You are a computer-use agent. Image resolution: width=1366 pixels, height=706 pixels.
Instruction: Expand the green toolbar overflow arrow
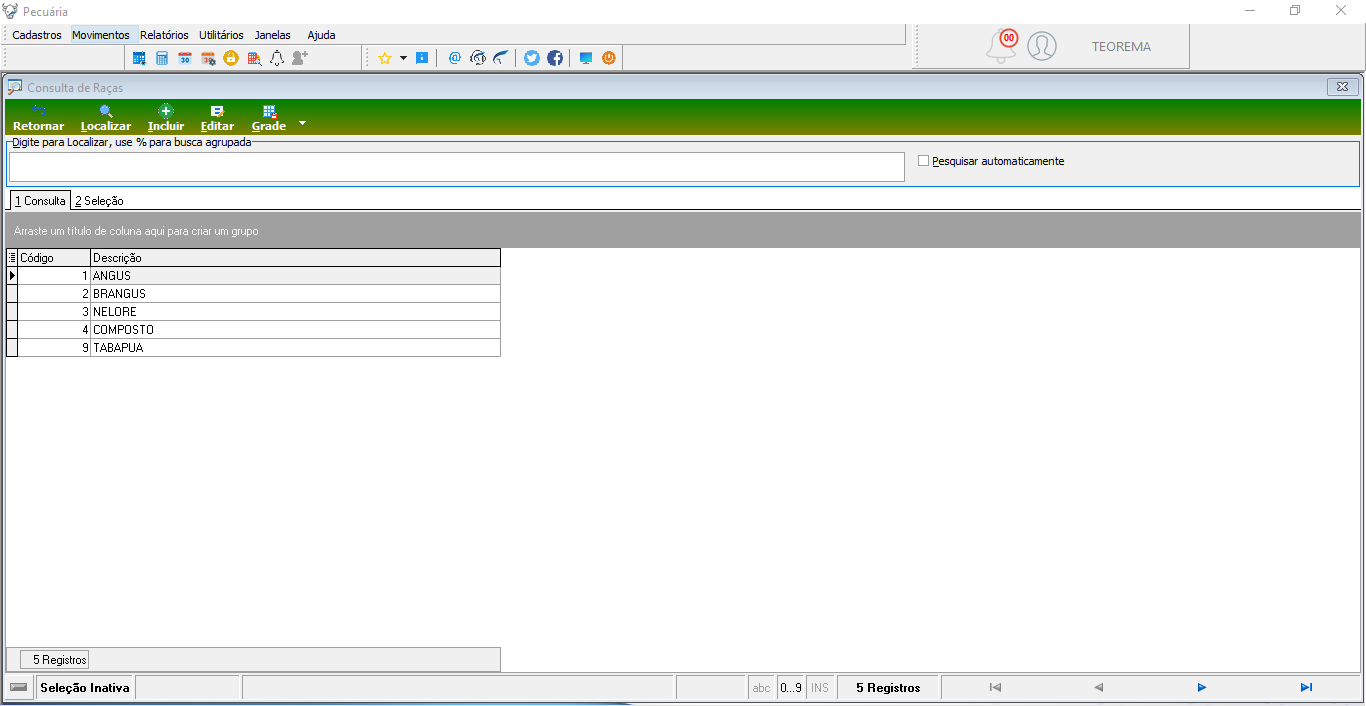pyautogui.click(x=302, y=124)
